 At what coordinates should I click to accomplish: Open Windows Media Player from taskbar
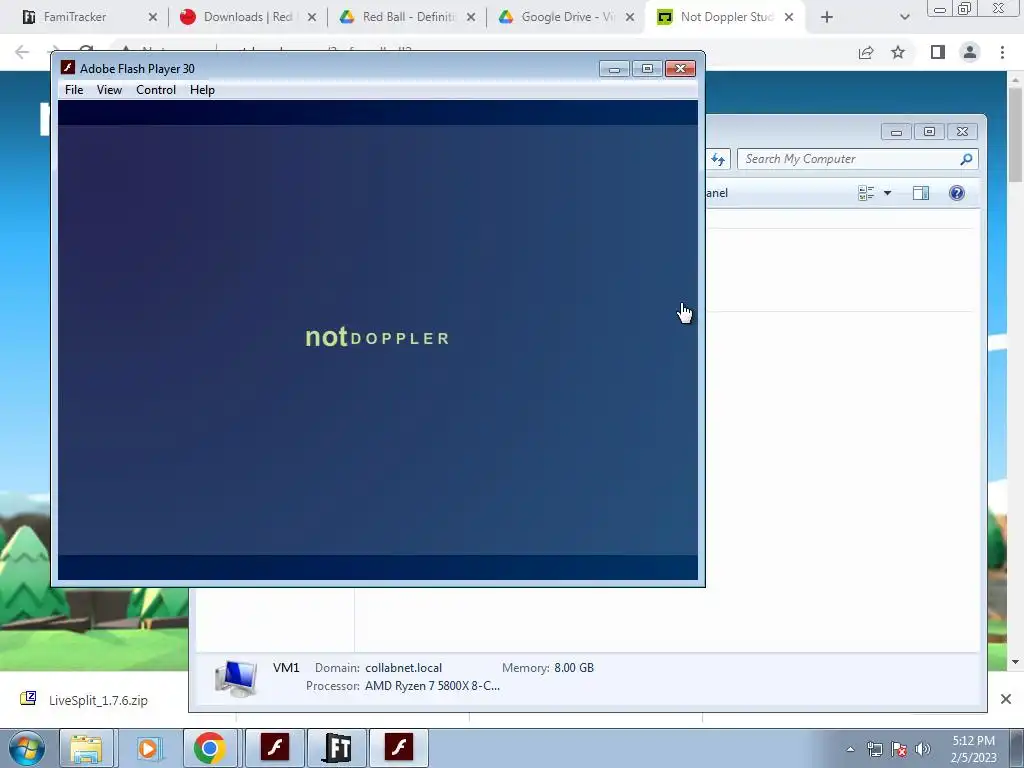(148, 748)
